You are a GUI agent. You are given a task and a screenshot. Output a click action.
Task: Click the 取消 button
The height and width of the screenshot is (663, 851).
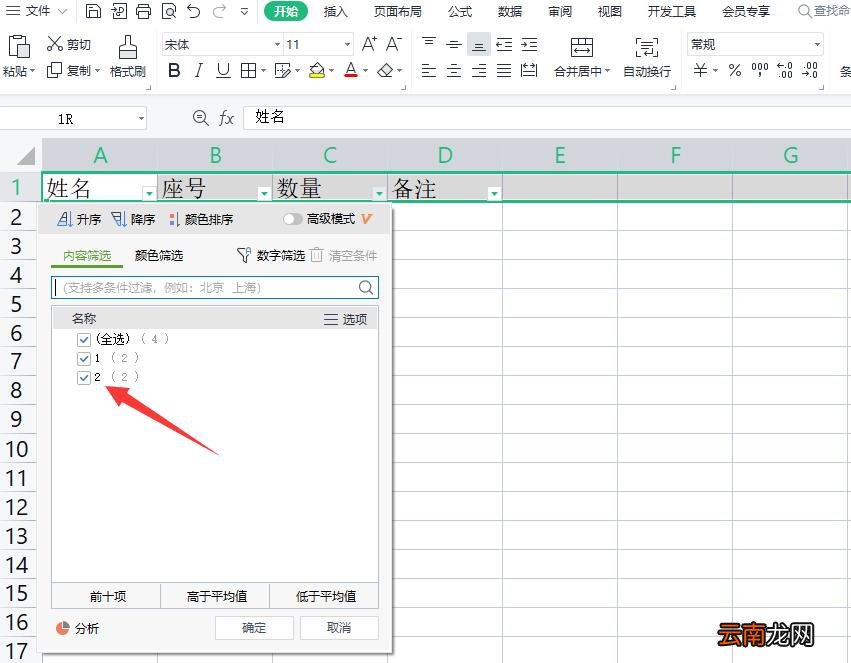tap(339, 628)
